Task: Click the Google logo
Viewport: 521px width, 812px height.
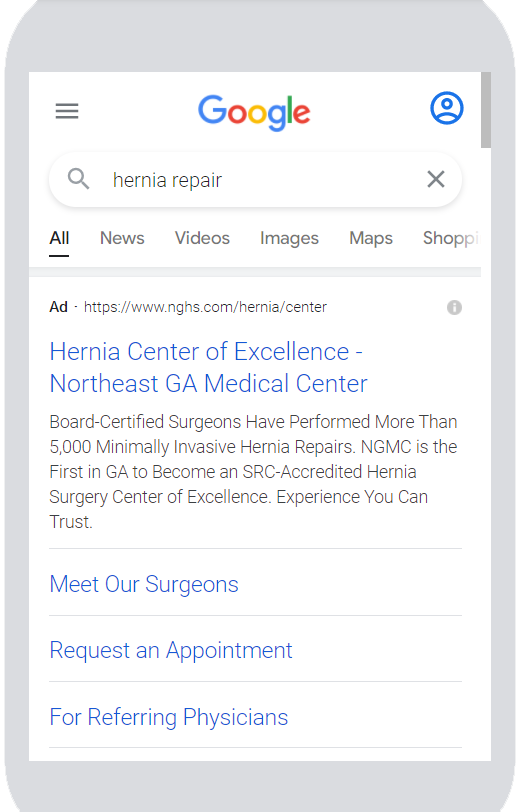Action: [x=254, y=112]
